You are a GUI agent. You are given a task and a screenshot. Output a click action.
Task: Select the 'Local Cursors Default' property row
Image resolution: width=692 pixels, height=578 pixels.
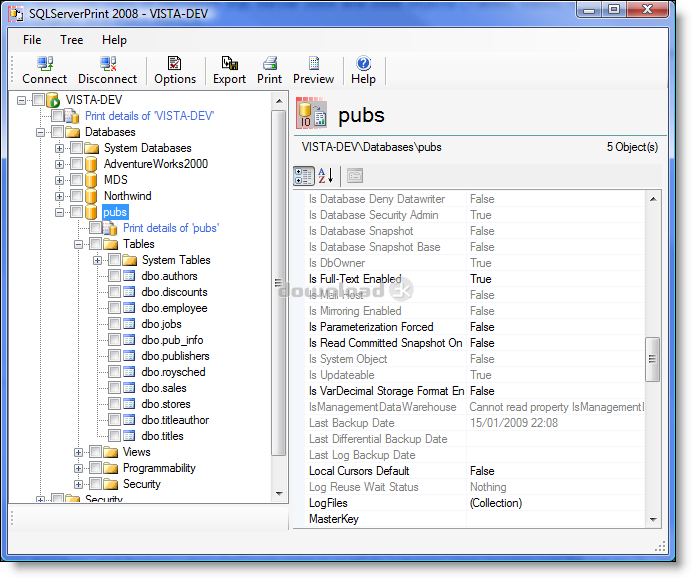474,471
